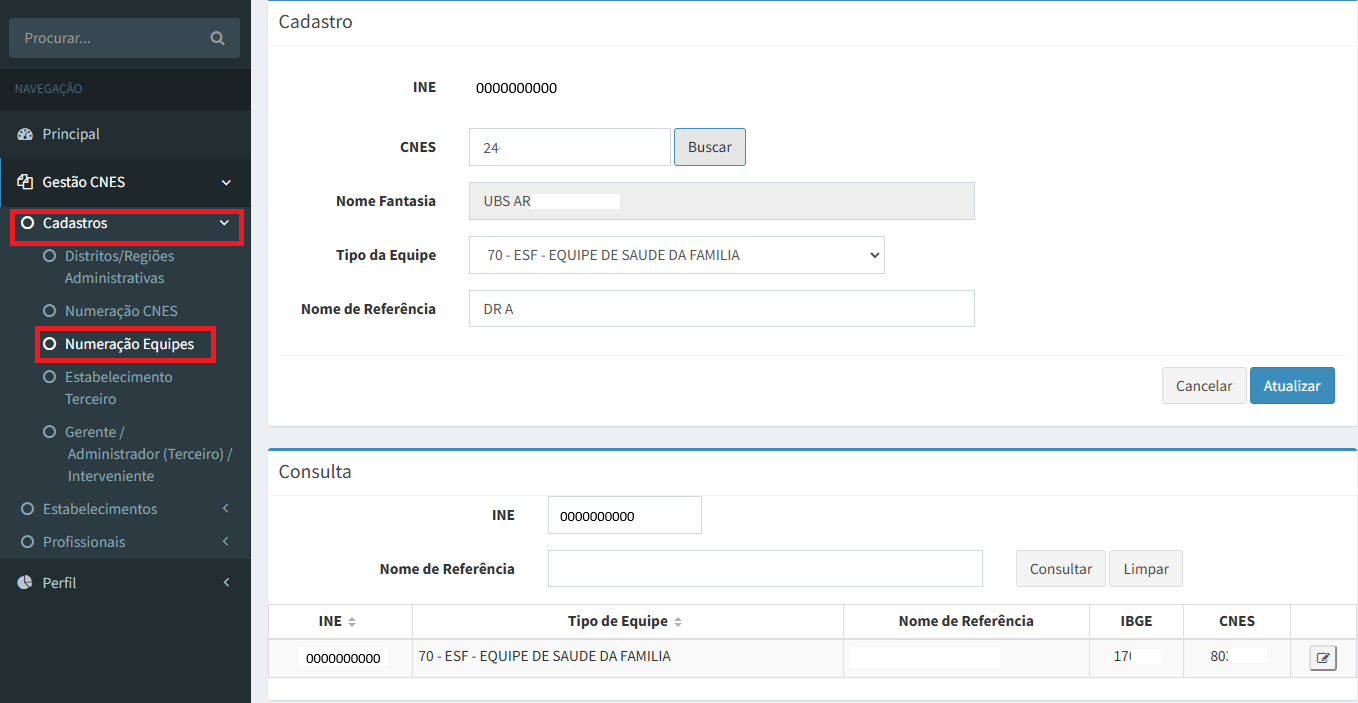
Task: Click the Perfil pie chart icon
Action: point(25,582)
